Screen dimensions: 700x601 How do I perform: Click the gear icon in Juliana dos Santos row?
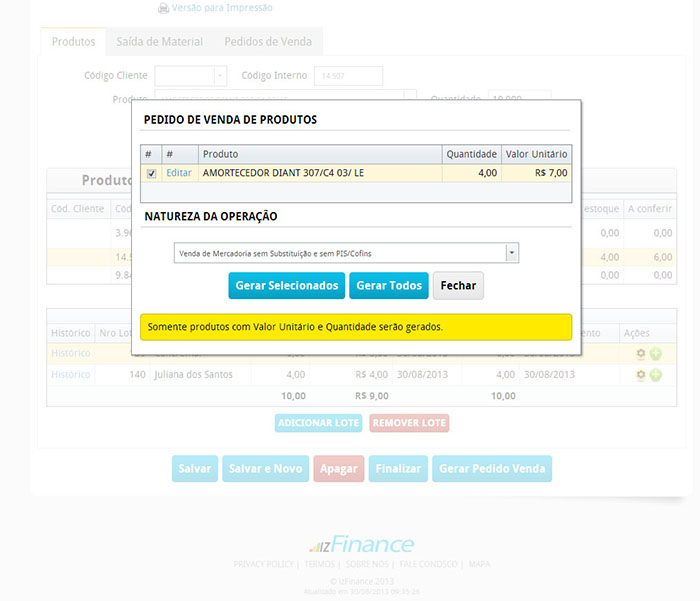pos(641,375)
